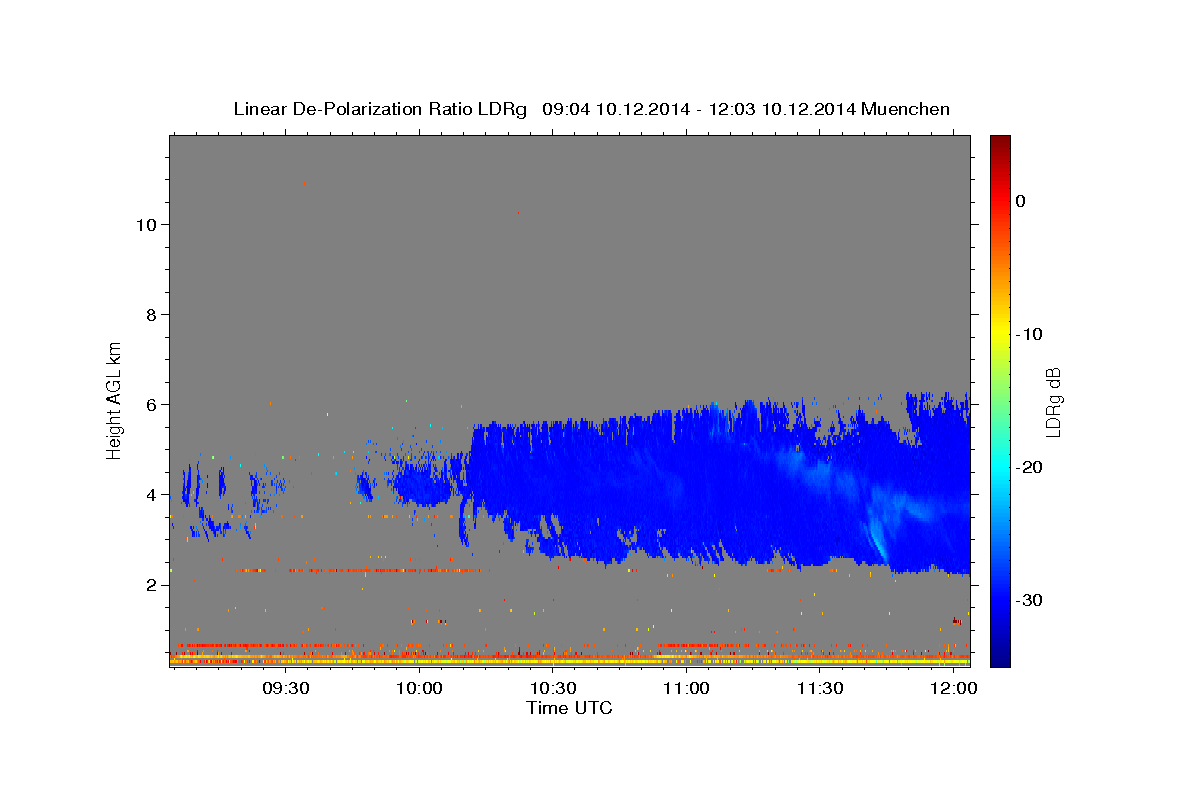This screenshot has height=800, width=1200.
Task: Click the colorbar value -30
Action: [x=1029, y=600]
